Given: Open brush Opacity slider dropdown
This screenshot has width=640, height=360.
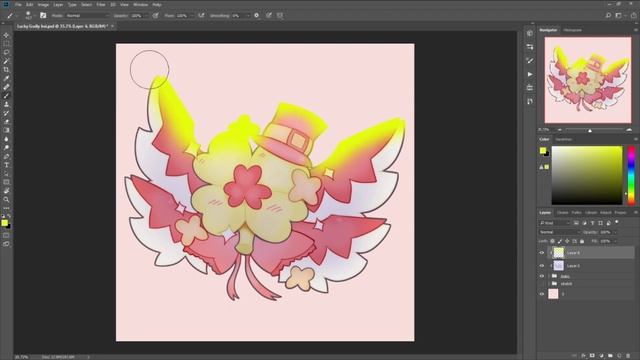Looking at the screenshot, I should tap(146, 16).
